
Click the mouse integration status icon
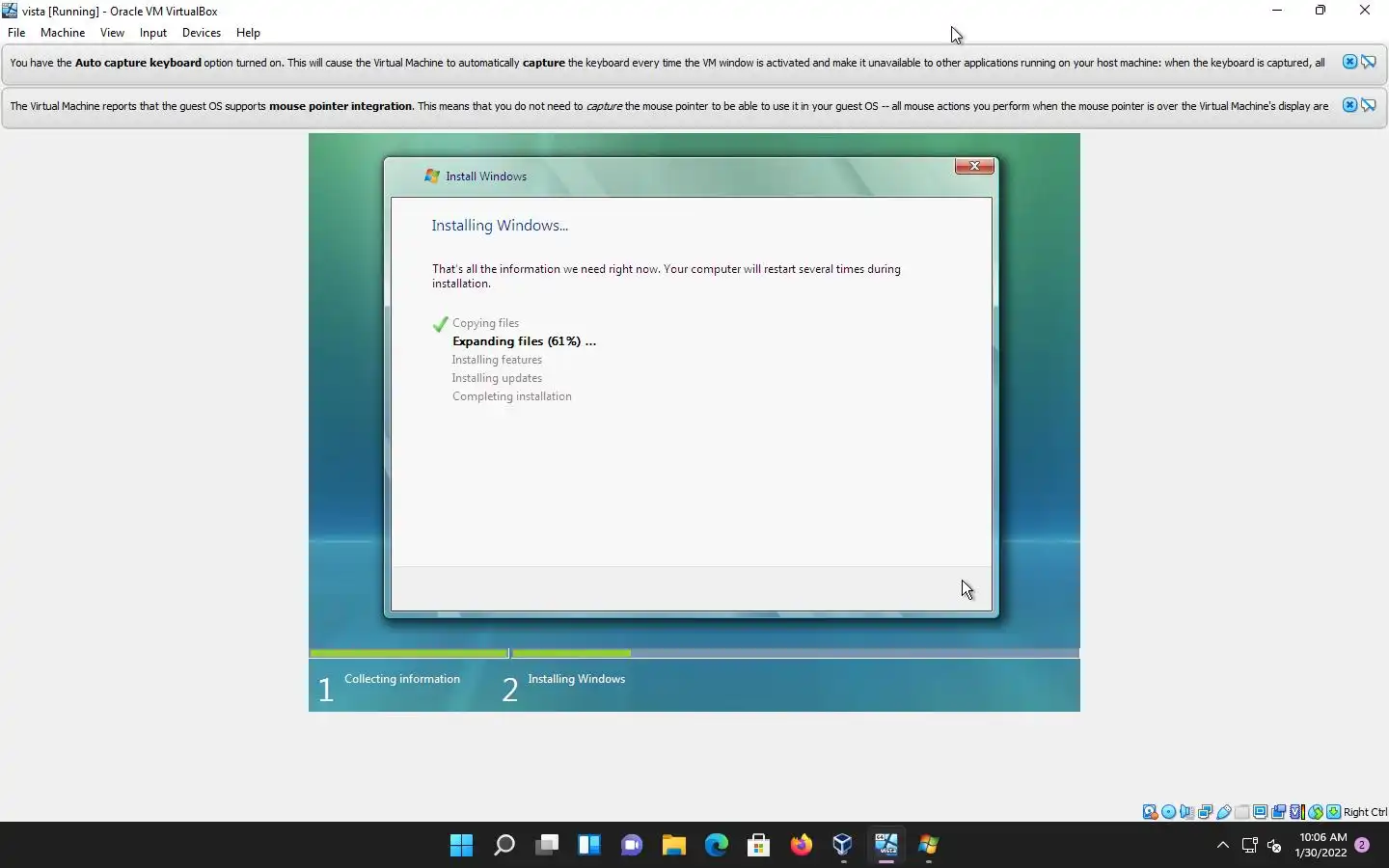pyautogui.click(x=1316, y=812)
